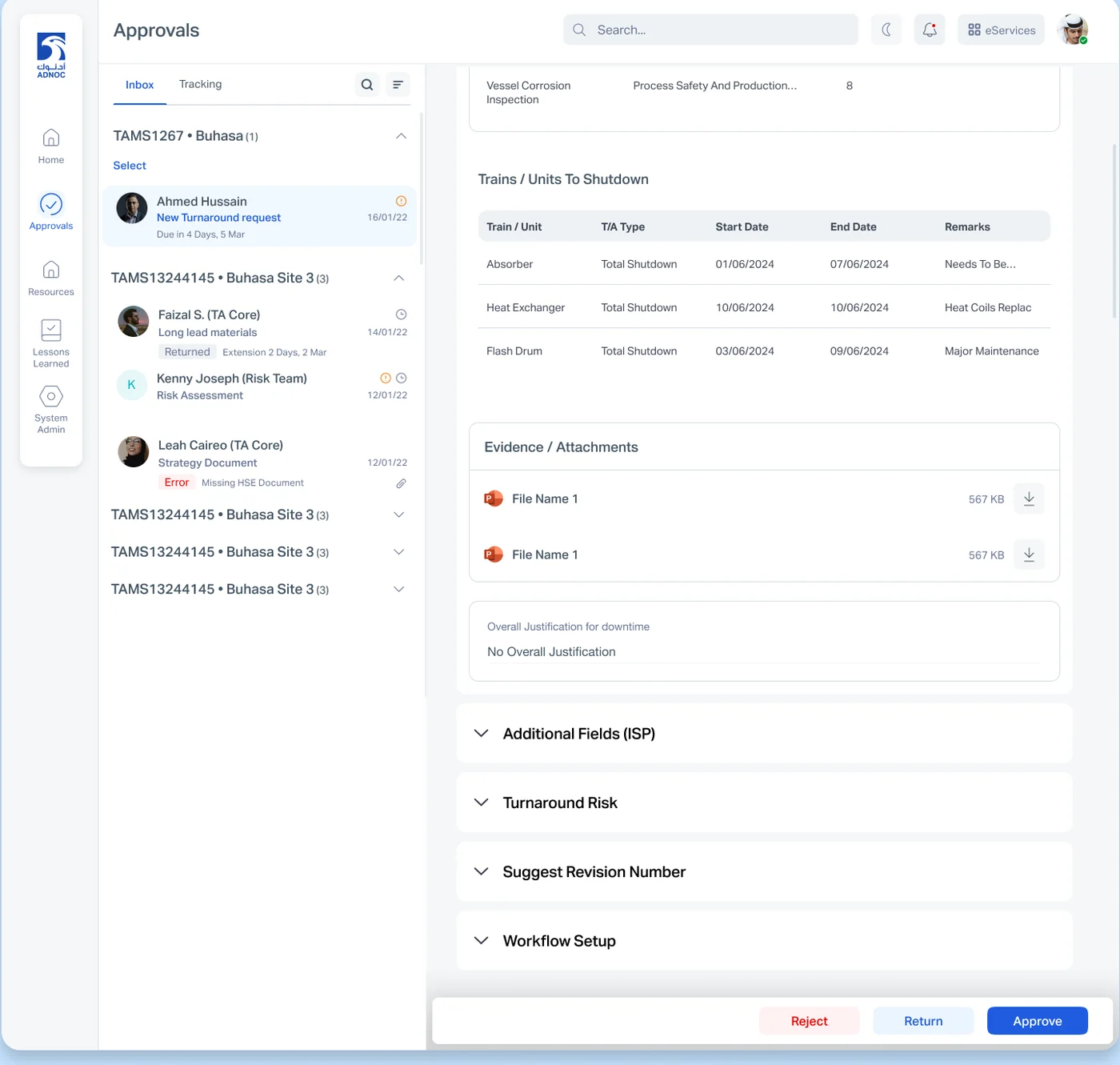Open the user profile avatar
The image size is (1120, 1065).
click(x=1072, y=30)
